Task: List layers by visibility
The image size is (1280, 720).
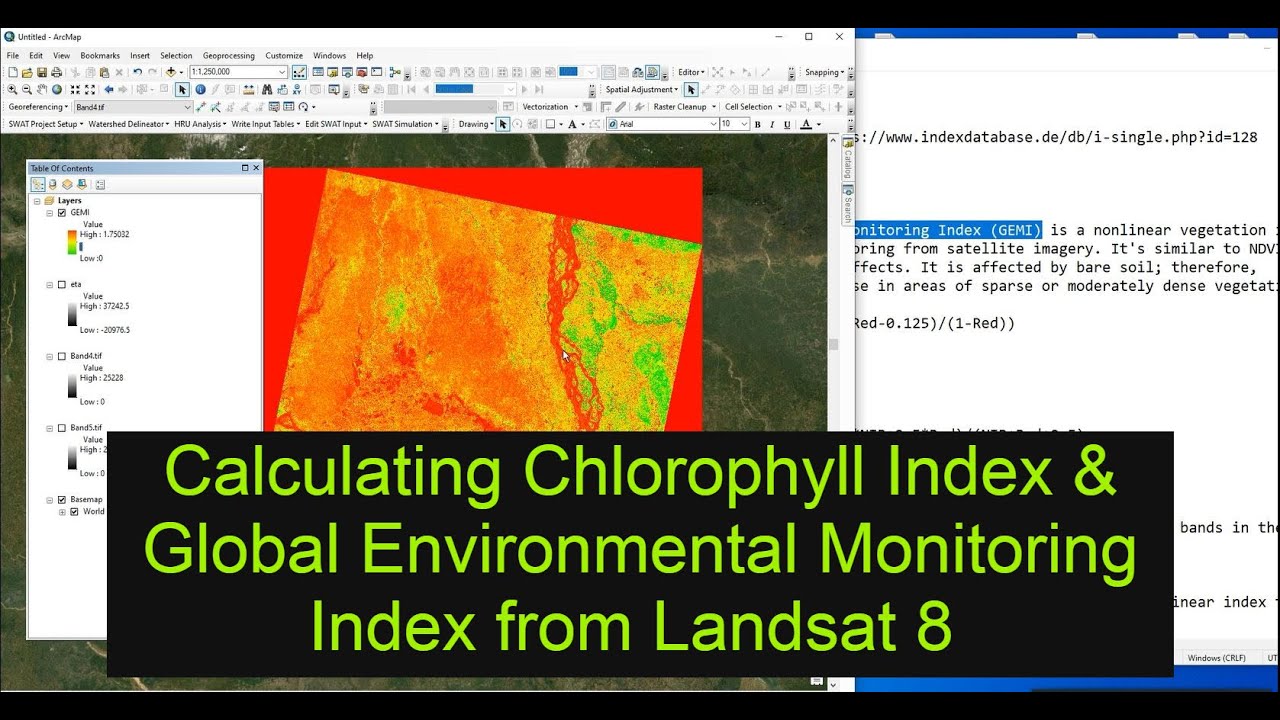Action: (x=67, y=184)
